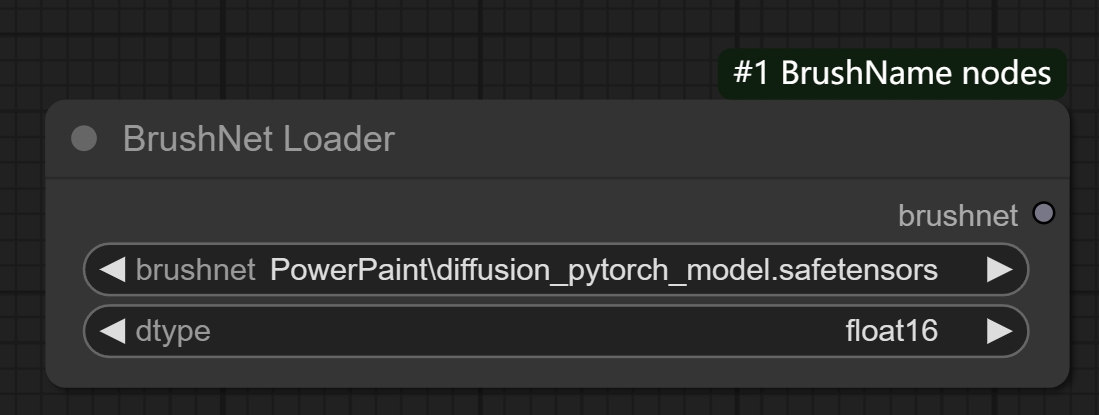The height and width of the screenshot is (415, 1099).
Task: Click the BrushNet Loader title text
Action: pyautogui.click(x=258, y=139)
